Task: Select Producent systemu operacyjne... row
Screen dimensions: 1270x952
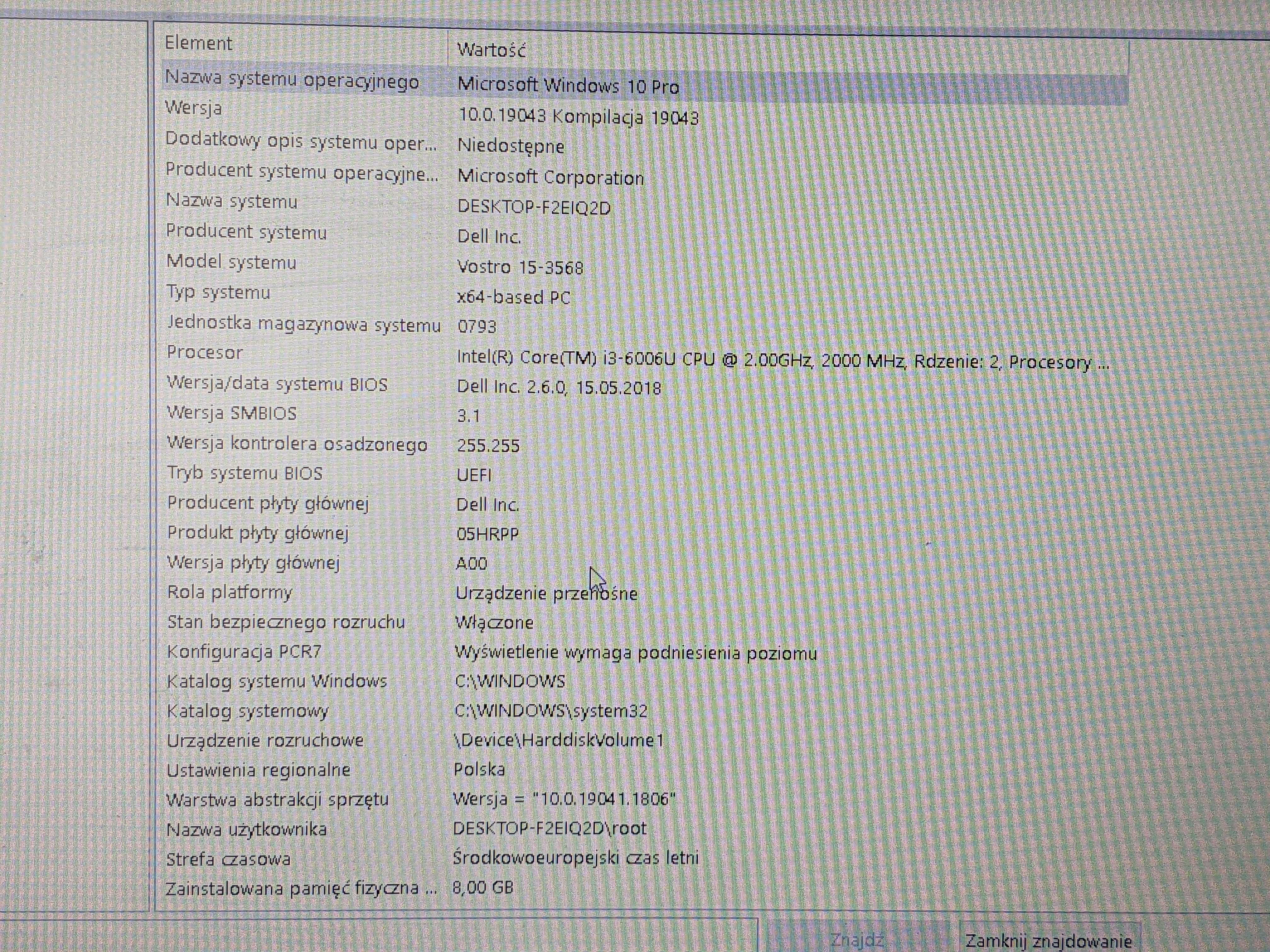Action: [302, 172]
